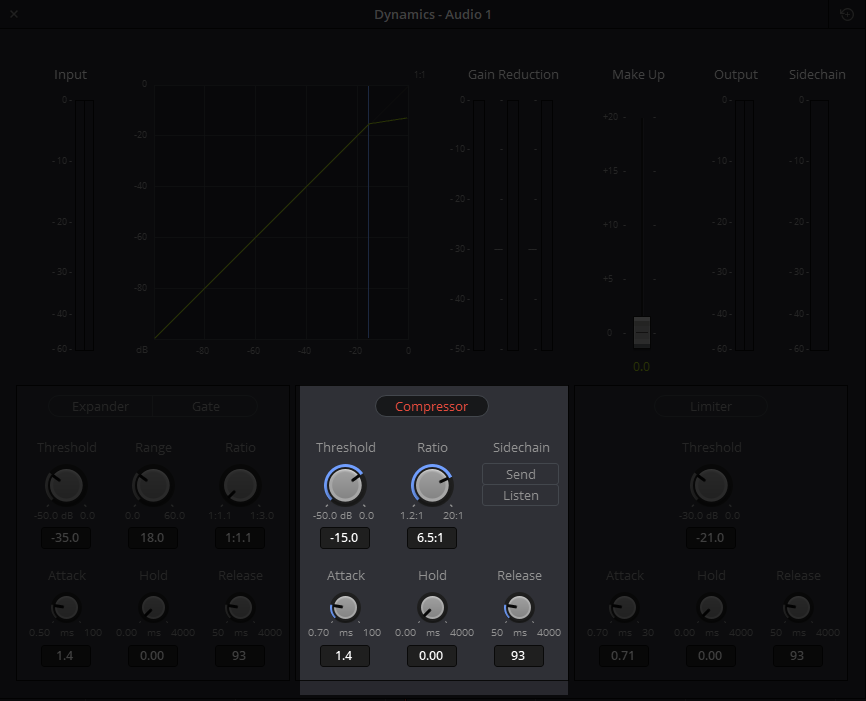Image resolution: width=866 pixels, height=701 pixels.
Task: Select the Expander Ratio value field 1:1.1
Action: coord(240,538)
